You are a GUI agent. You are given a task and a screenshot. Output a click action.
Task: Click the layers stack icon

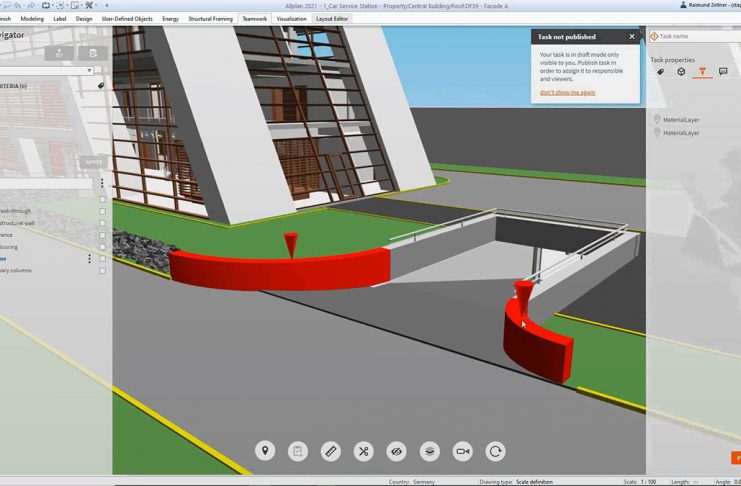click(x=430, y=451)
